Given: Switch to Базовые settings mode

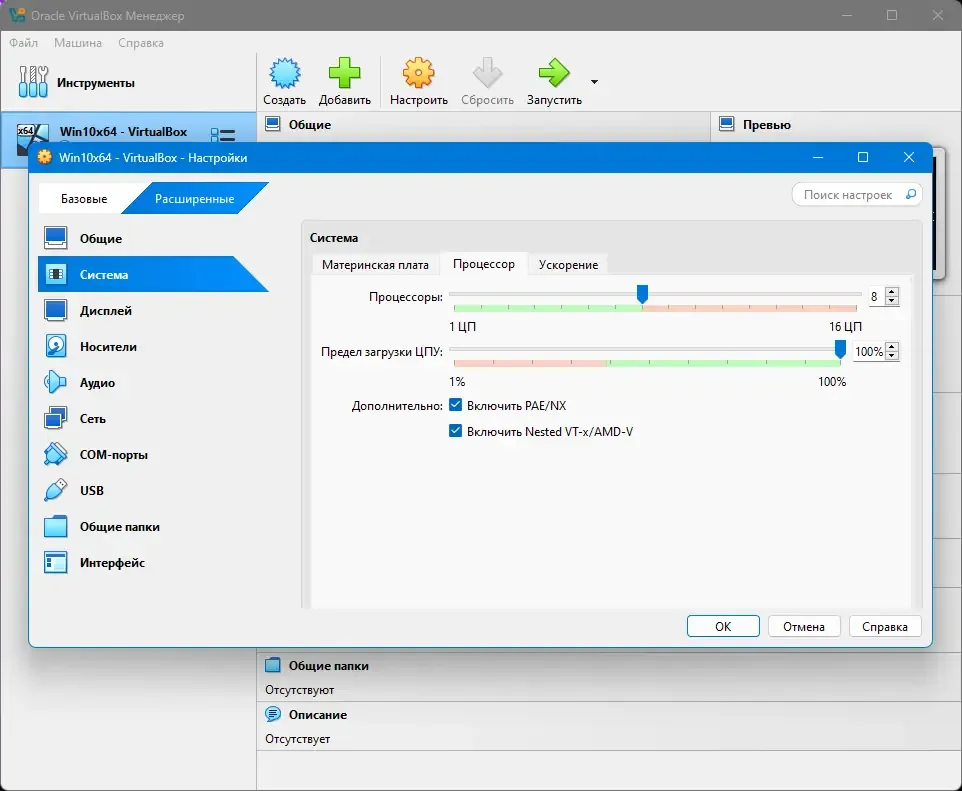Looking at the screenshot, I should point(84,199).
